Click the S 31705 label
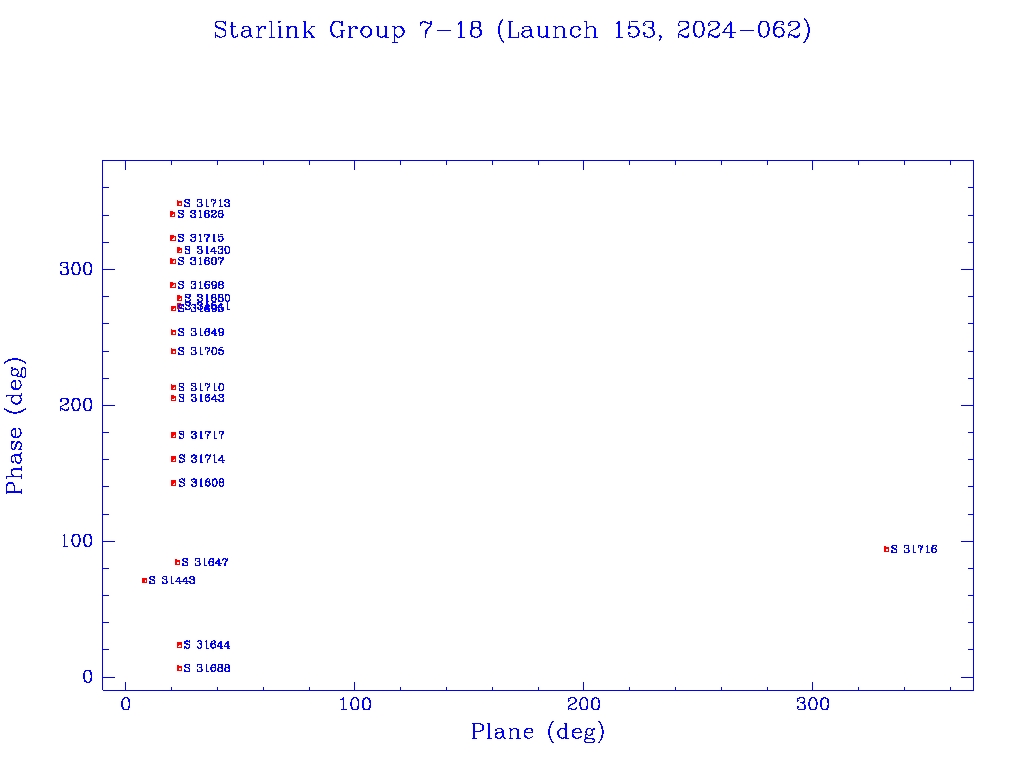1024x768 pixels. (x=200, y=351)
